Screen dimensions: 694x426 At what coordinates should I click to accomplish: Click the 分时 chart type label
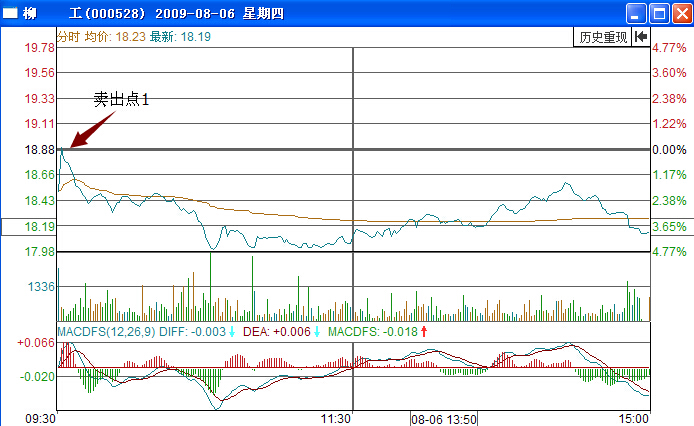coord(68,37)
